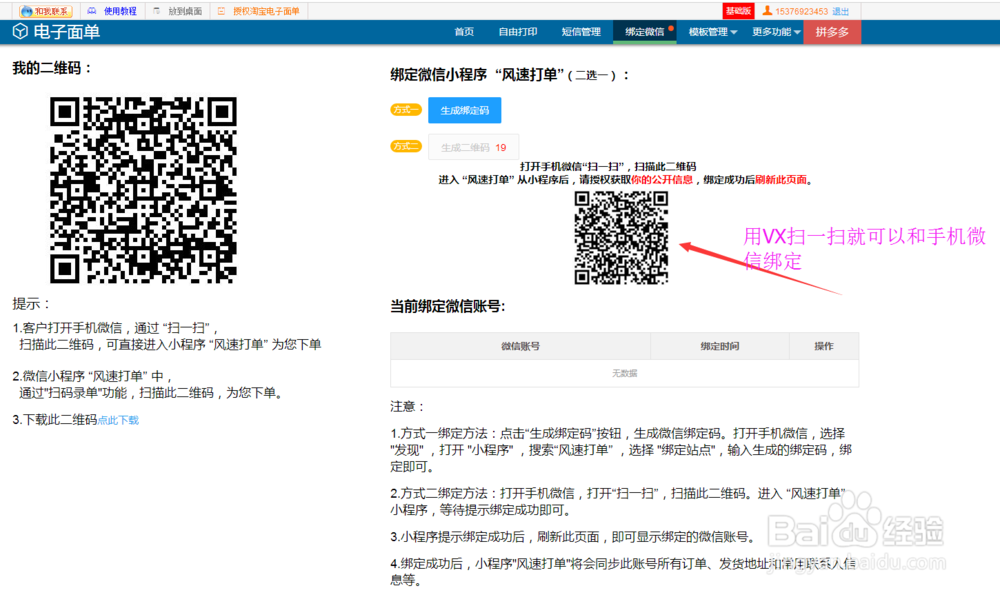Open 授权淘宝电子面单 link
The image size is (1000, 597).
[266, 11]
